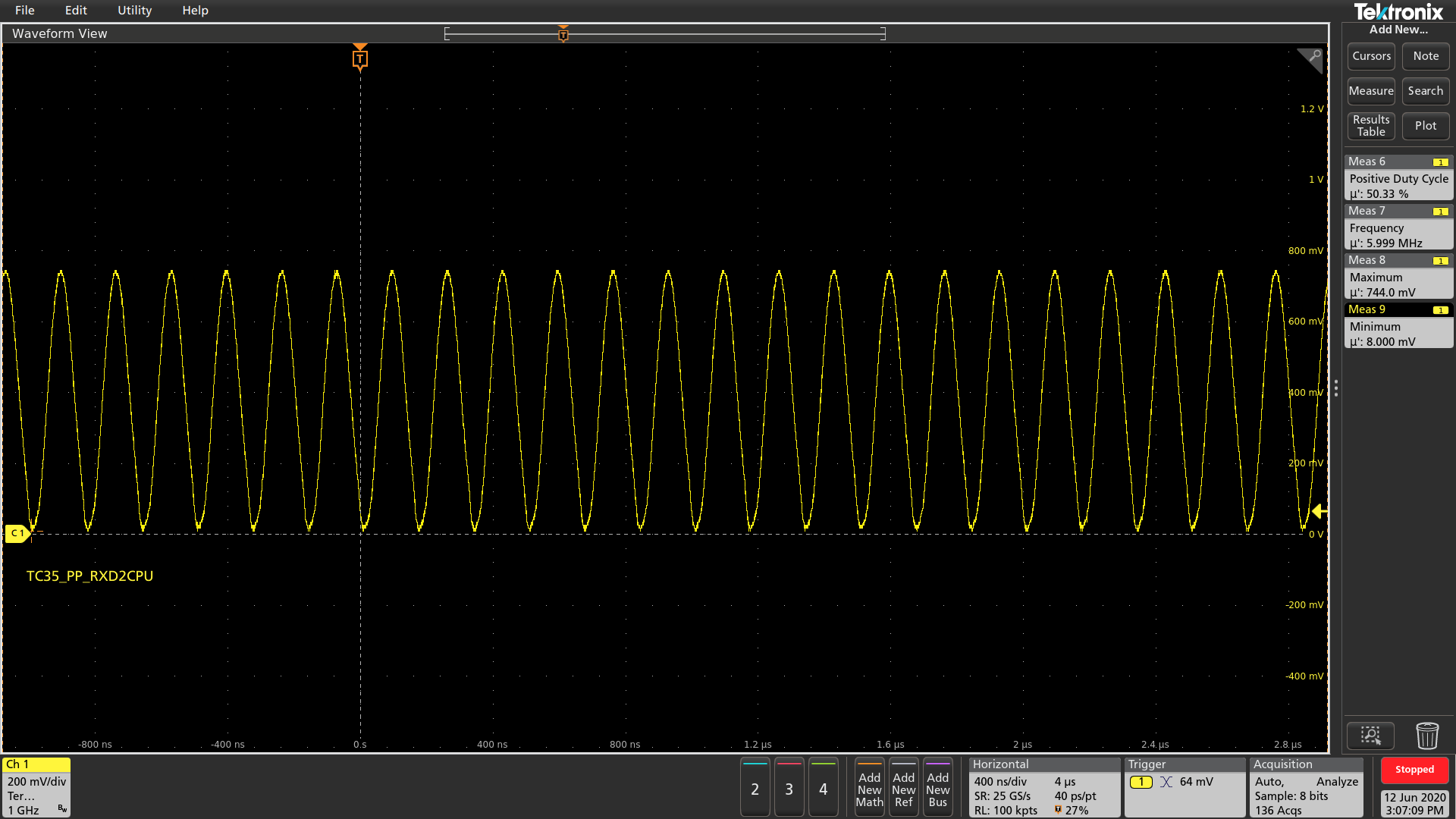Click the C1 channel ground handle

pos(17,533)
